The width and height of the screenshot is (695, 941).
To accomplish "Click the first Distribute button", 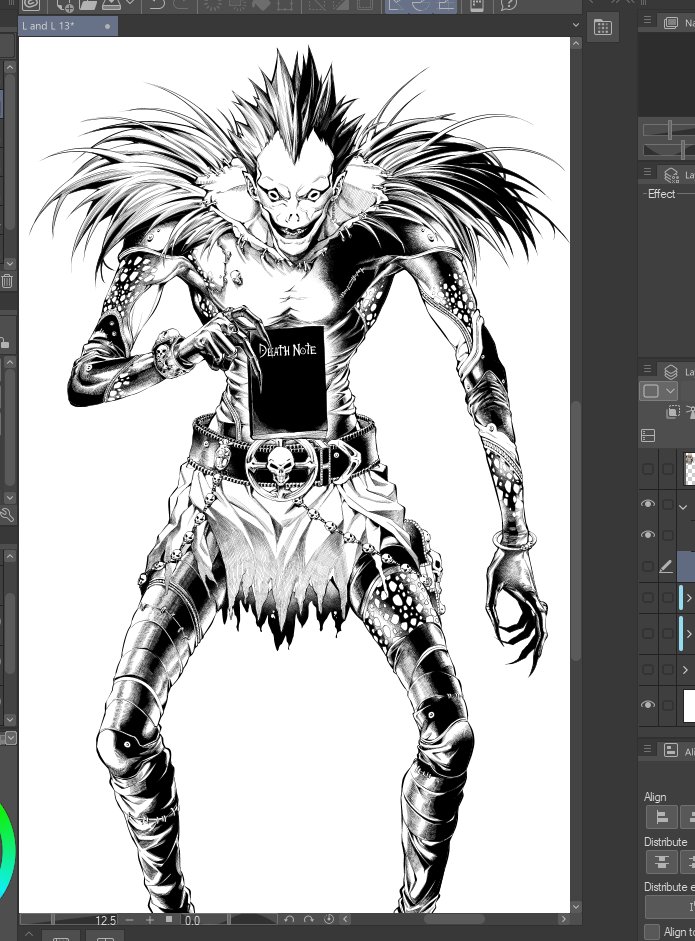I will [x=661, y=862].
